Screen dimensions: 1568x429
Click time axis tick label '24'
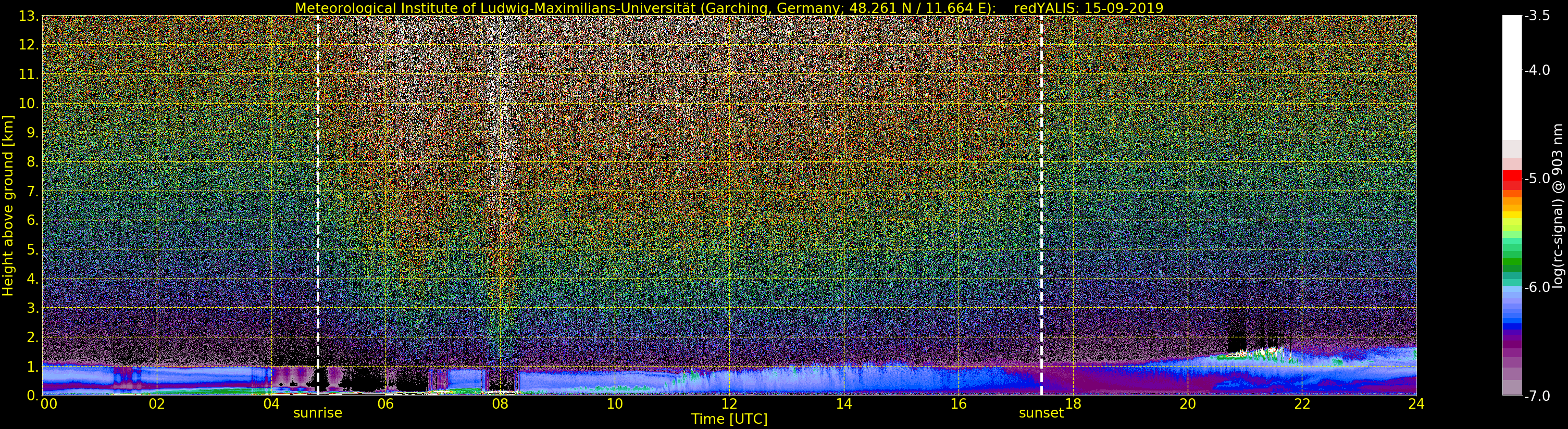click(1416, 404)
